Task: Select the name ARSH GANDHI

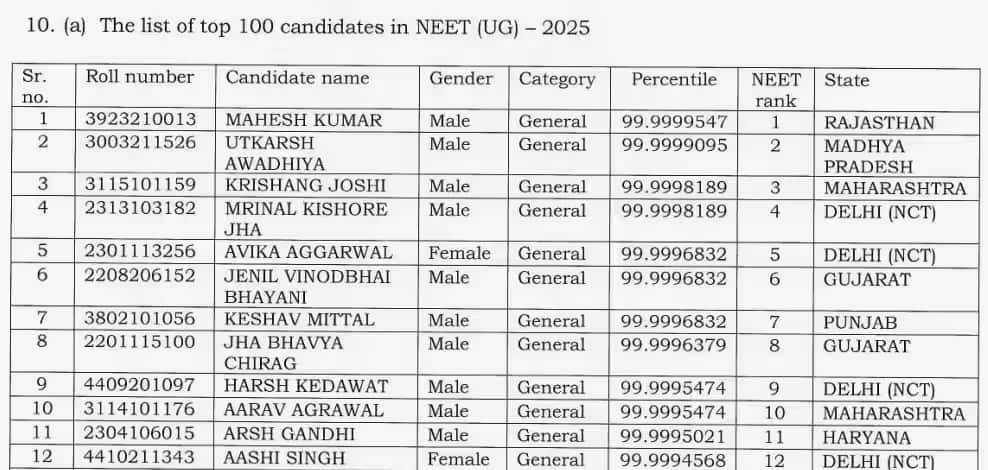Action: coord(289,434)
